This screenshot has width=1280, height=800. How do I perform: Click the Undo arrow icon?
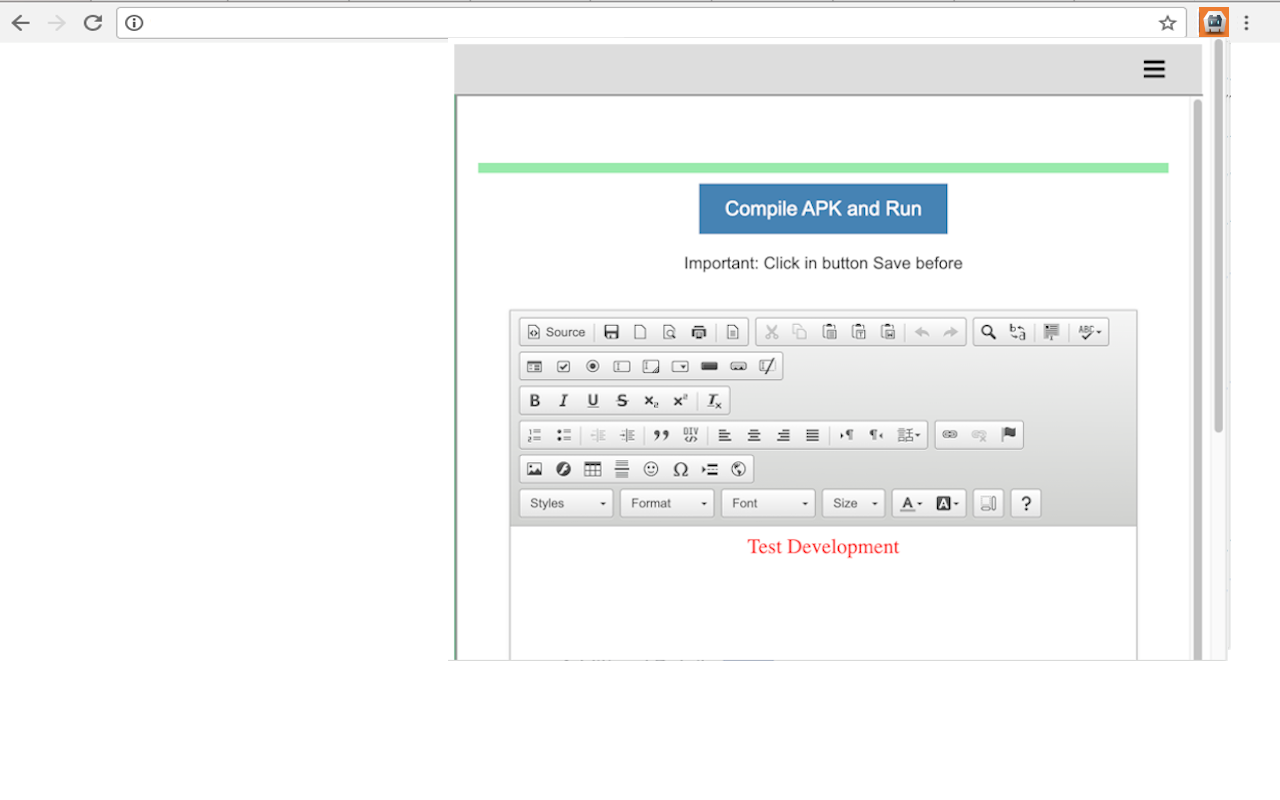pos(922,332)
